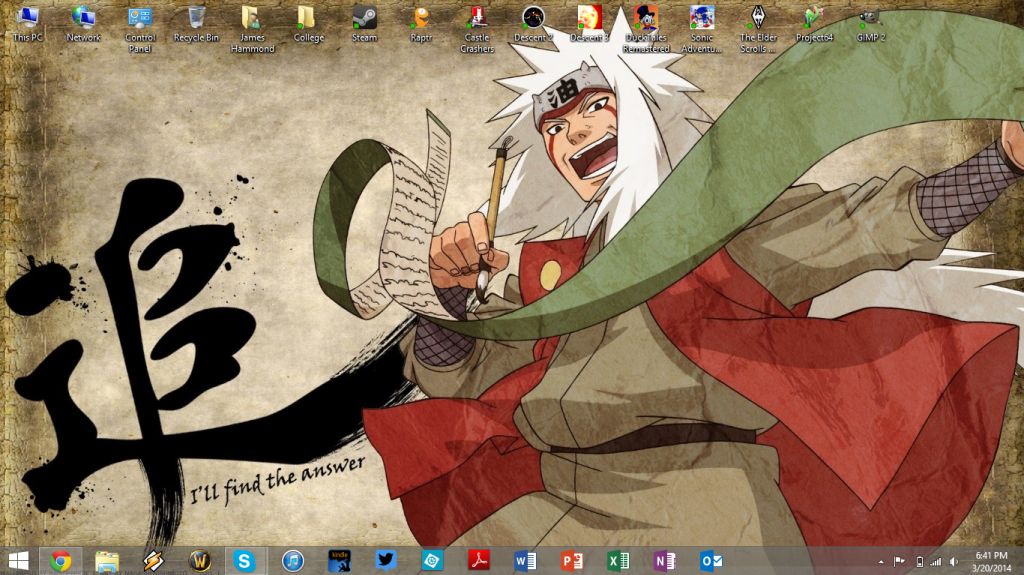This screenshot has height=575, width=1024.
Task: Open the James Hammond user folder
Action: pyautogui.click(x=252, y=30)
